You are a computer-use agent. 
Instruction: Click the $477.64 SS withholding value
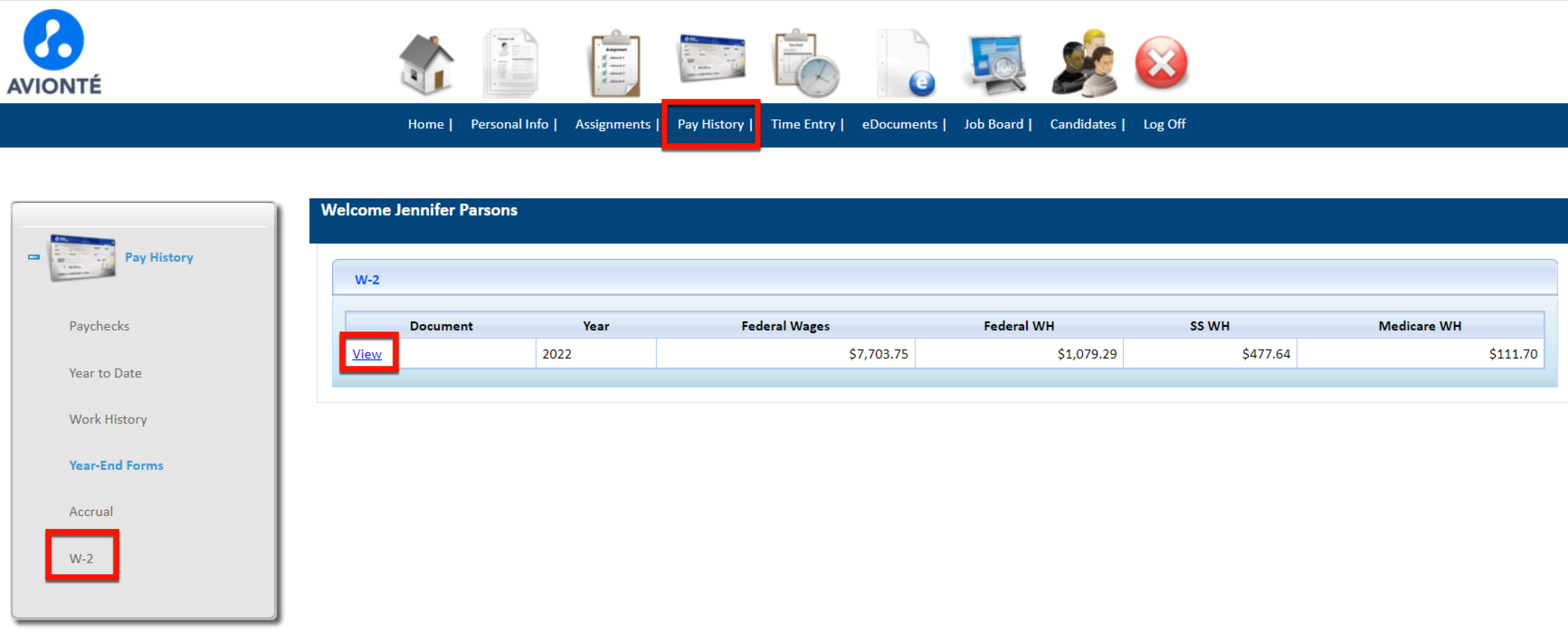pyautogui.click(x=1266, y=354)
